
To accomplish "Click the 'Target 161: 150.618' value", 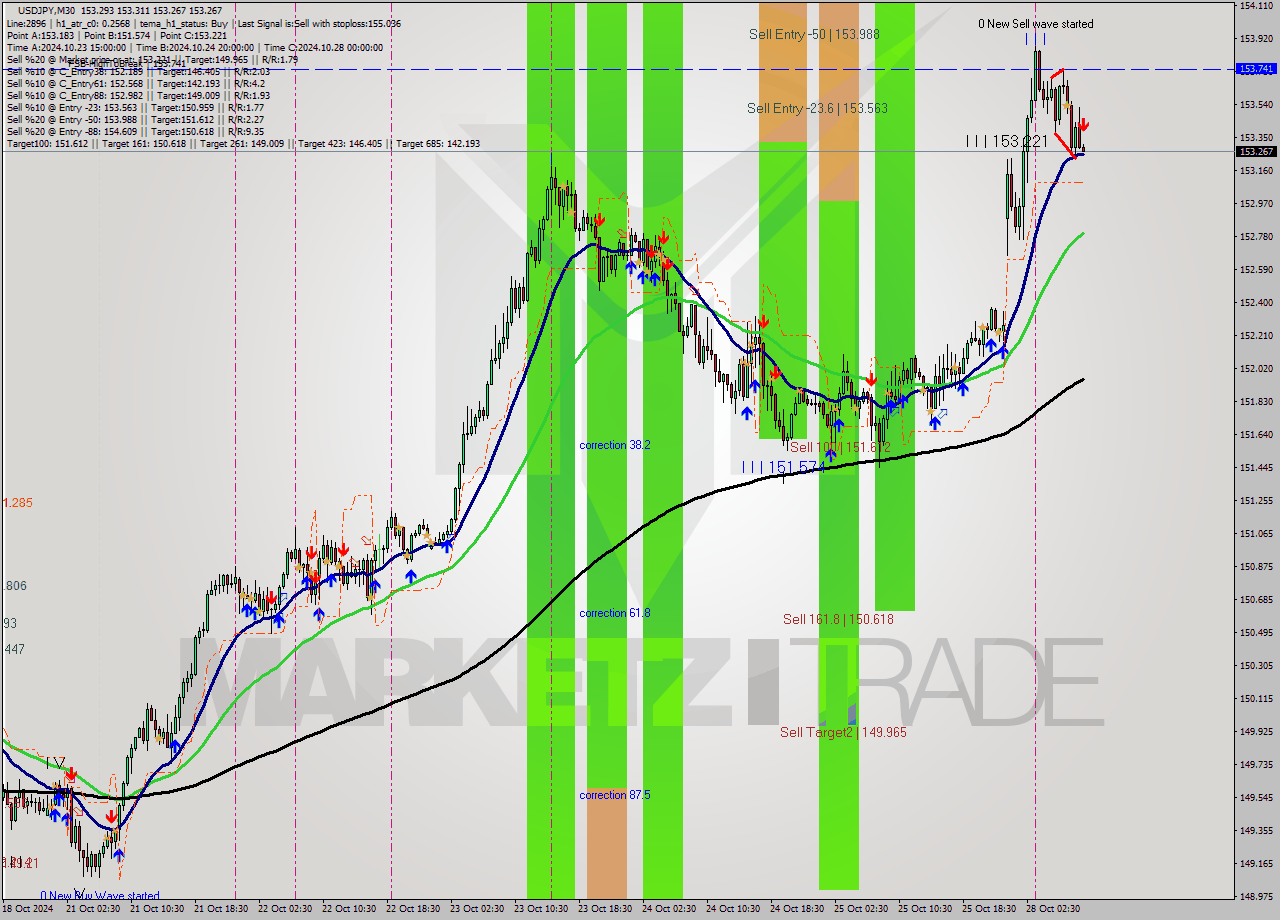I will [x=143, y=144].
